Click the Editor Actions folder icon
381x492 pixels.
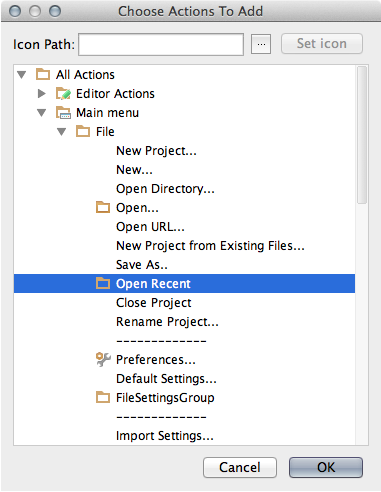tap(63, 94)
